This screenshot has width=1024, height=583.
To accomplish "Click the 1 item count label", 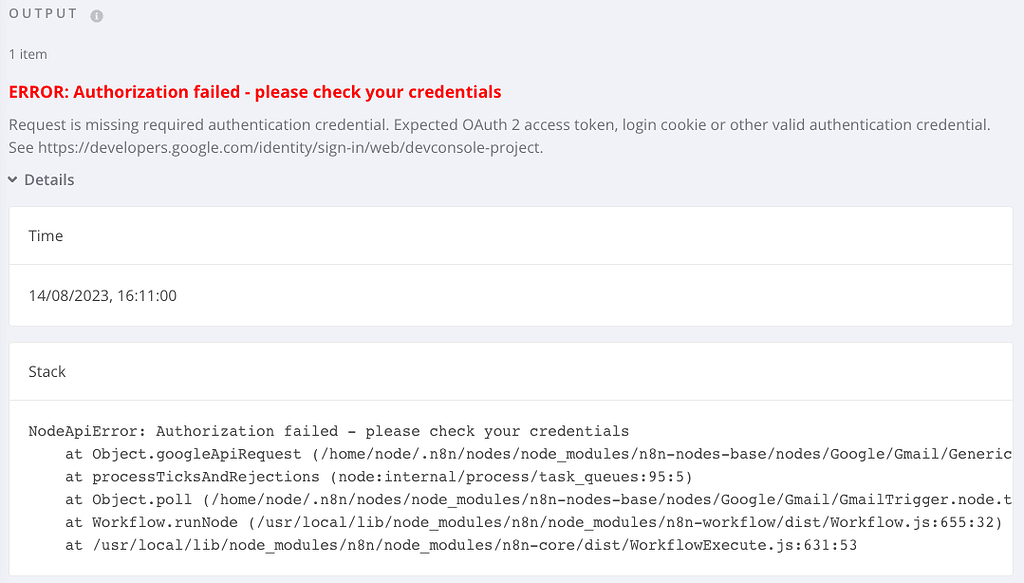I will [x=27, y=54].
